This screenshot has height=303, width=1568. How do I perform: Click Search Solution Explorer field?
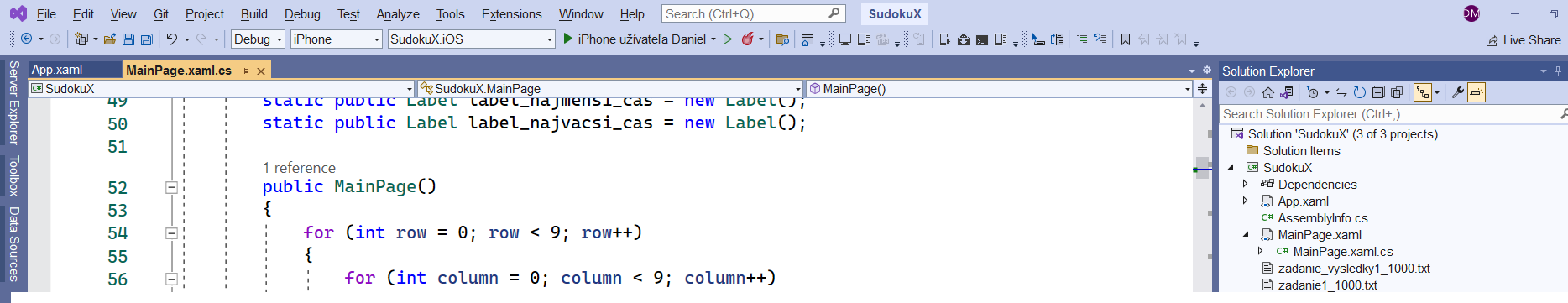(1393, 113)
